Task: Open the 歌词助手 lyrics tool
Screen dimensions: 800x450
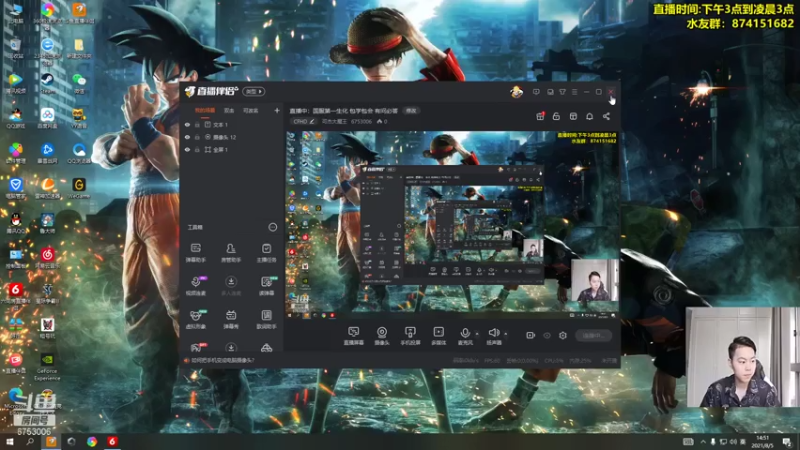Action: [266, 319]
